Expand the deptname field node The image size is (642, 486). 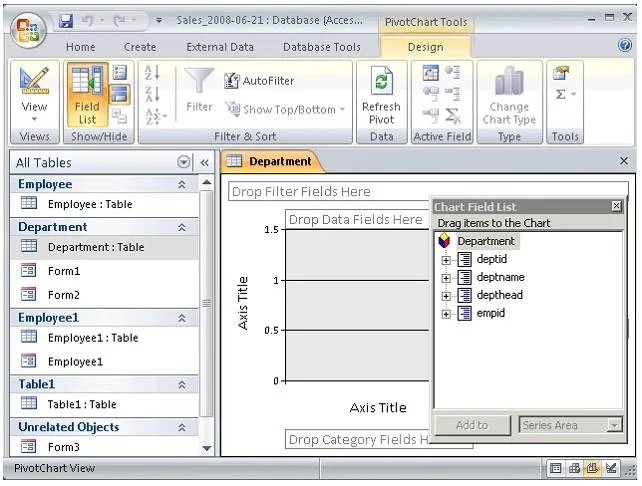(x=446, y=278)
